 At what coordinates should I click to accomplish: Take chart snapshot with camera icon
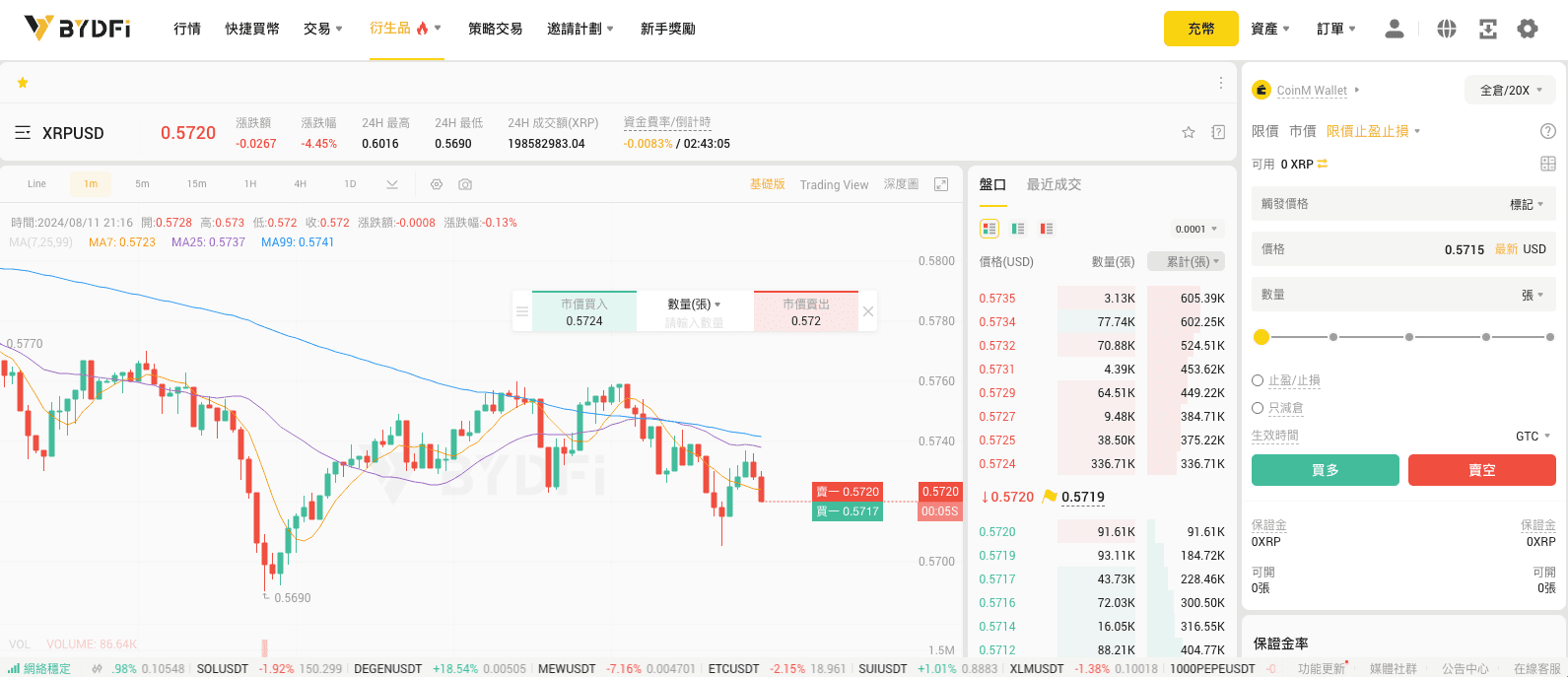pyautogui.click(x=465, y=184)
